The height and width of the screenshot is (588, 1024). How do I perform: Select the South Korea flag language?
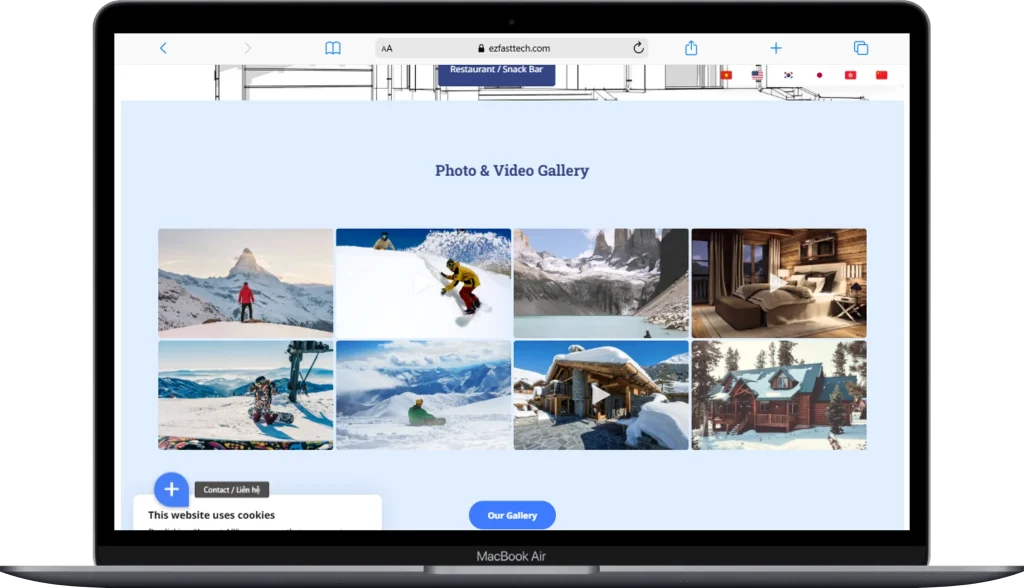(788, 75)
